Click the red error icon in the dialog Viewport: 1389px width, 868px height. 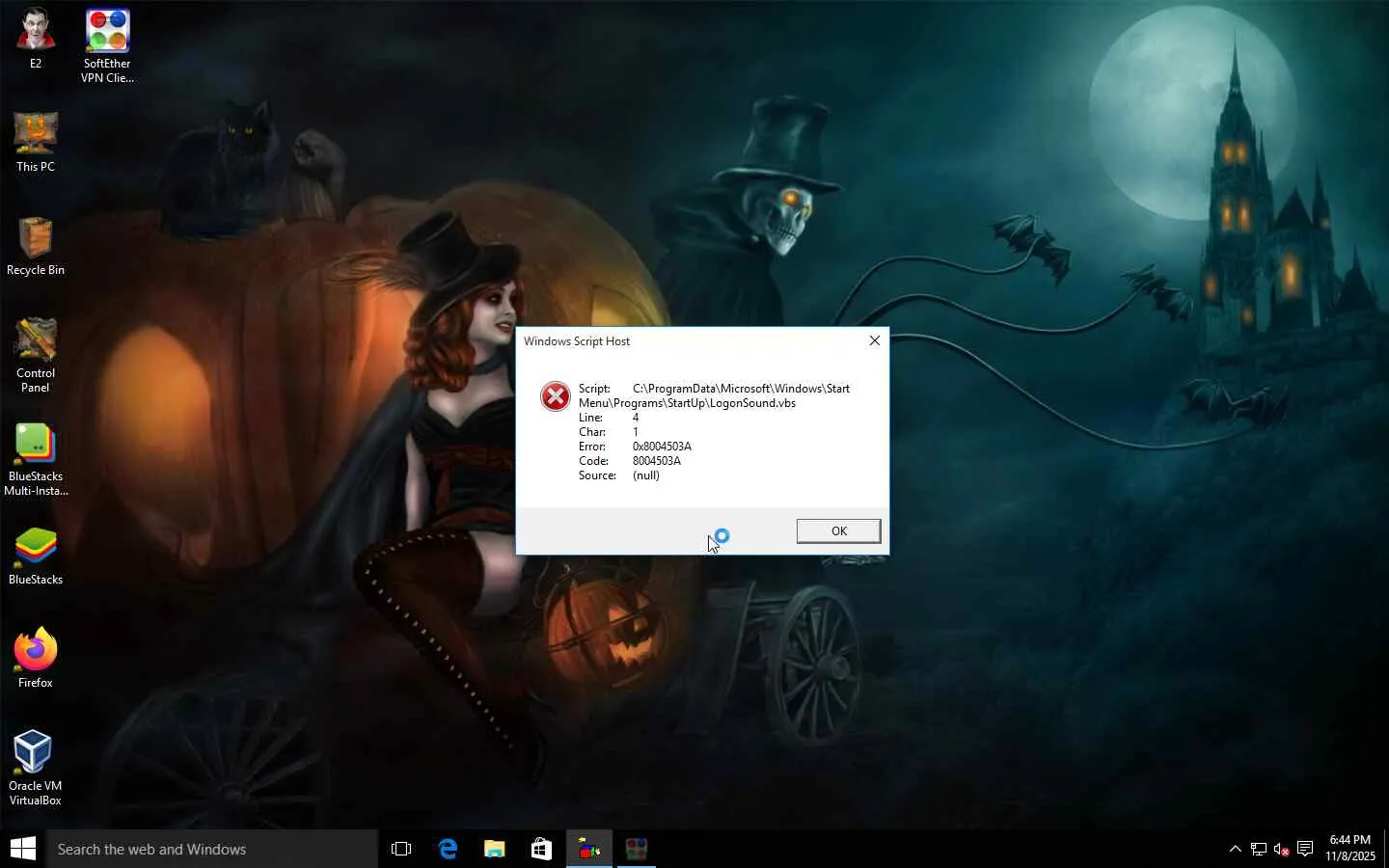tap(556, 395)
